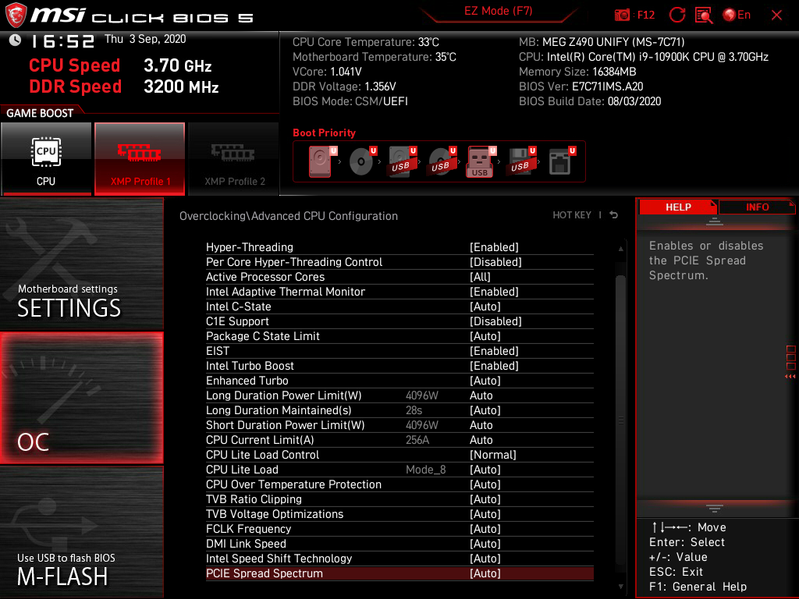Screen dimensions: 799x599
Task: Click the Overclocking\Advanced CPU Configuration breadcrumb
Action: pos(288,216)
